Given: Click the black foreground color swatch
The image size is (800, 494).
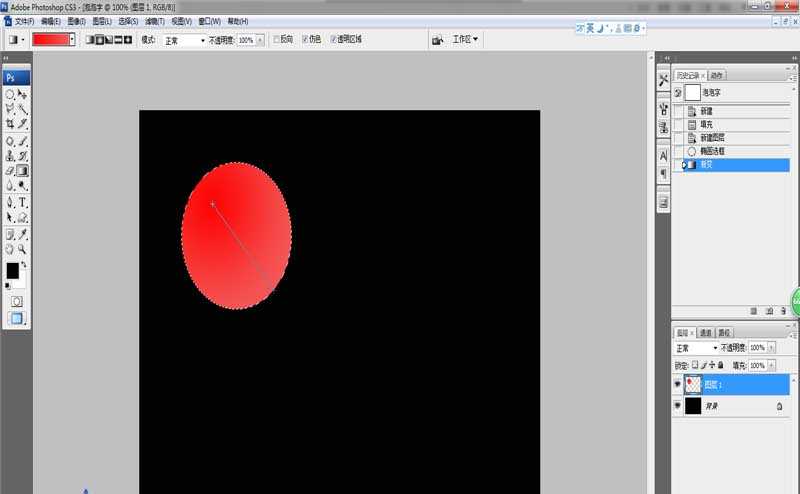Looking at the screenshot, I should pos(12,271).
